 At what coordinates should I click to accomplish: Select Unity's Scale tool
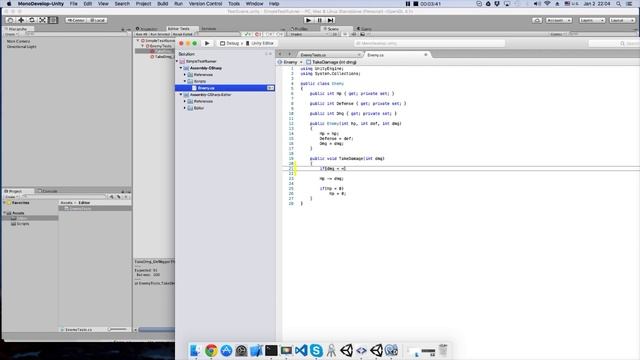coord(42,20)
